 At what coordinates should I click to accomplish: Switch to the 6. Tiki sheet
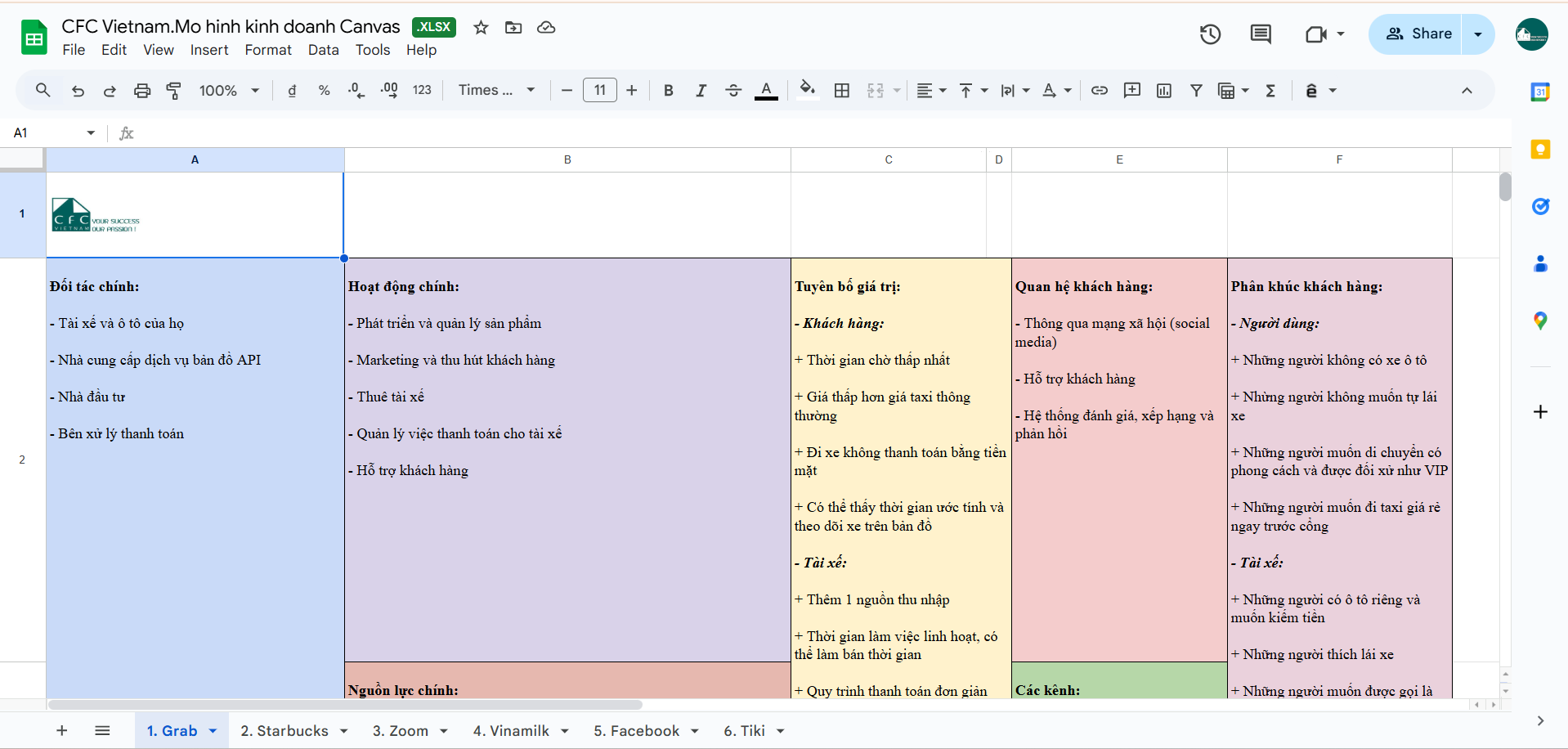point(744,731)
